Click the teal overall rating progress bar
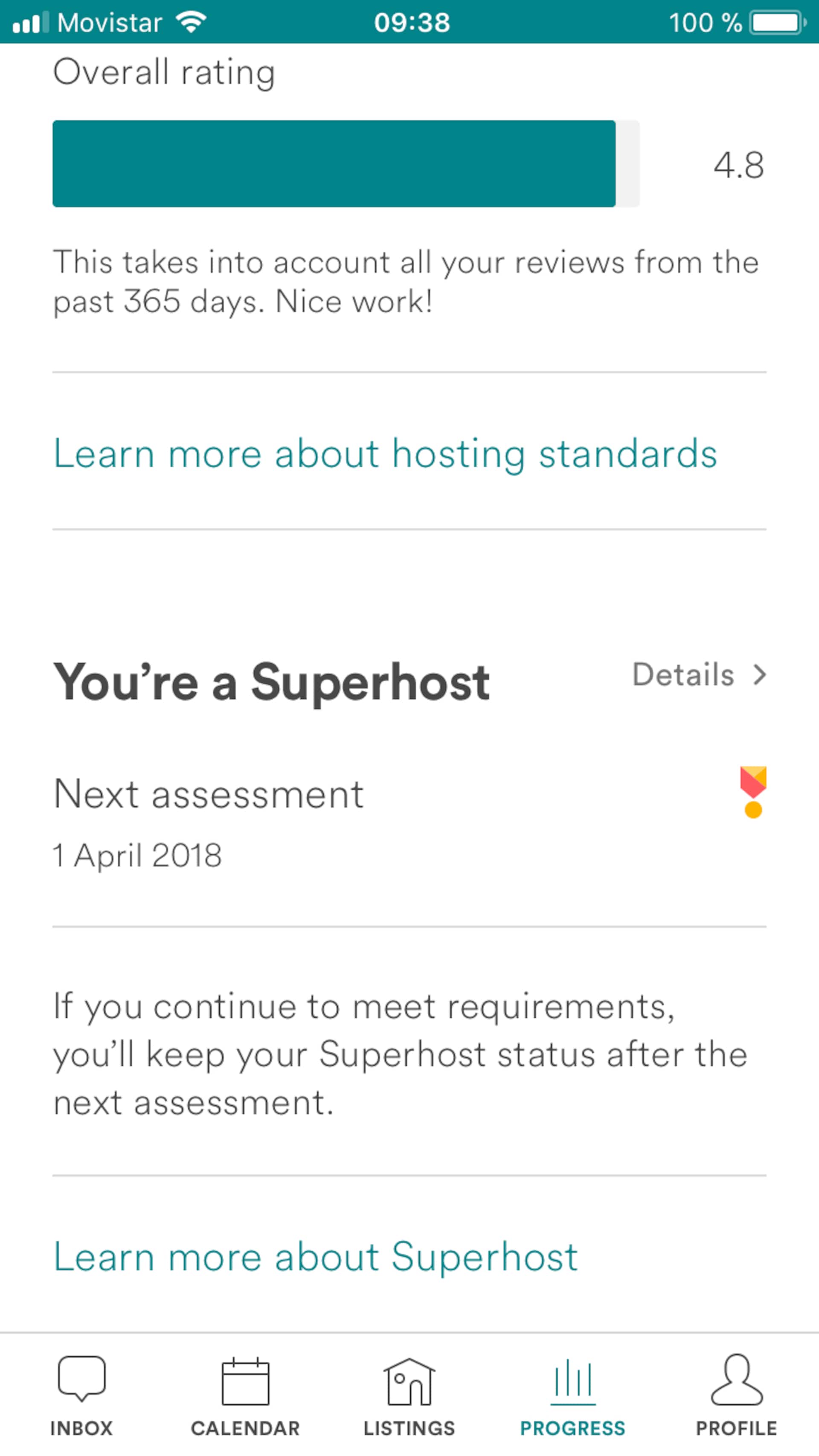This screenshot has width=819, height=1456. (x=346, y=163)
